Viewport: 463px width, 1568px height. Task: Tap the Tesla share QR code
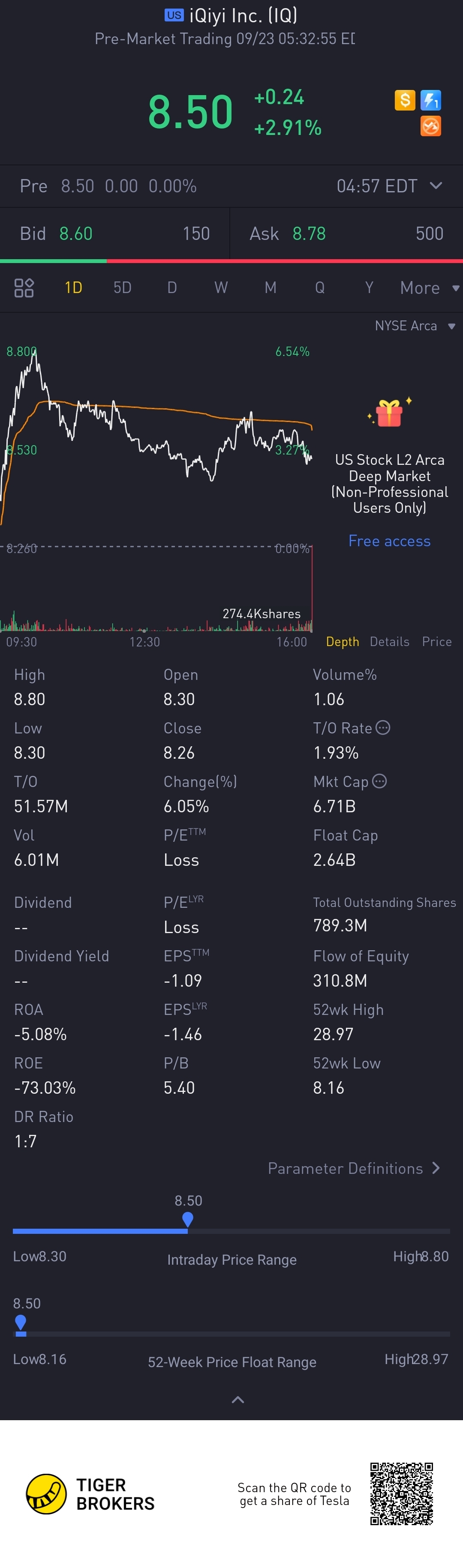click(401, 1494)
